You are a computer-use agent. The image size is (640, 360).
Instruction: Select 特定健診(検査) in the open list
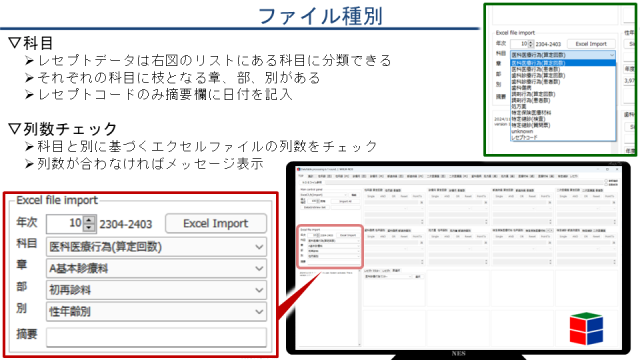tap(528, 119)
